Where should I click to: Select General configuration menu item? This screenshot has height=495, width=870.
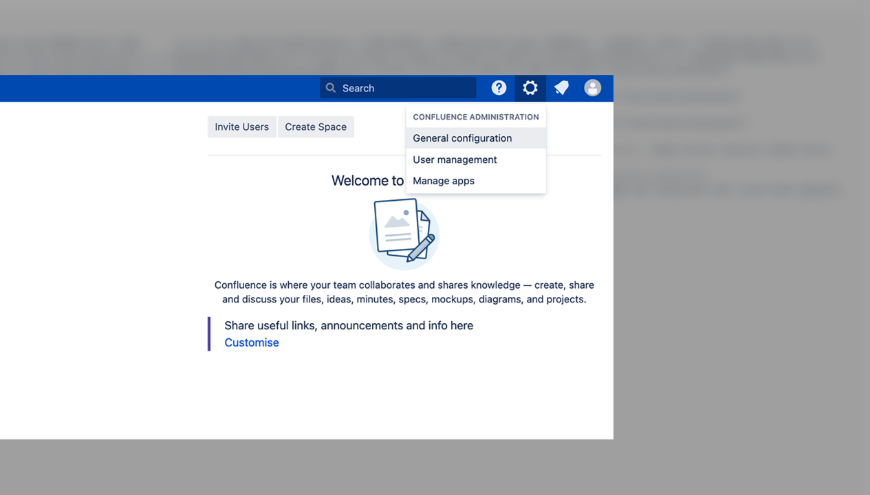pyautogui.click(x=476, y=138)
